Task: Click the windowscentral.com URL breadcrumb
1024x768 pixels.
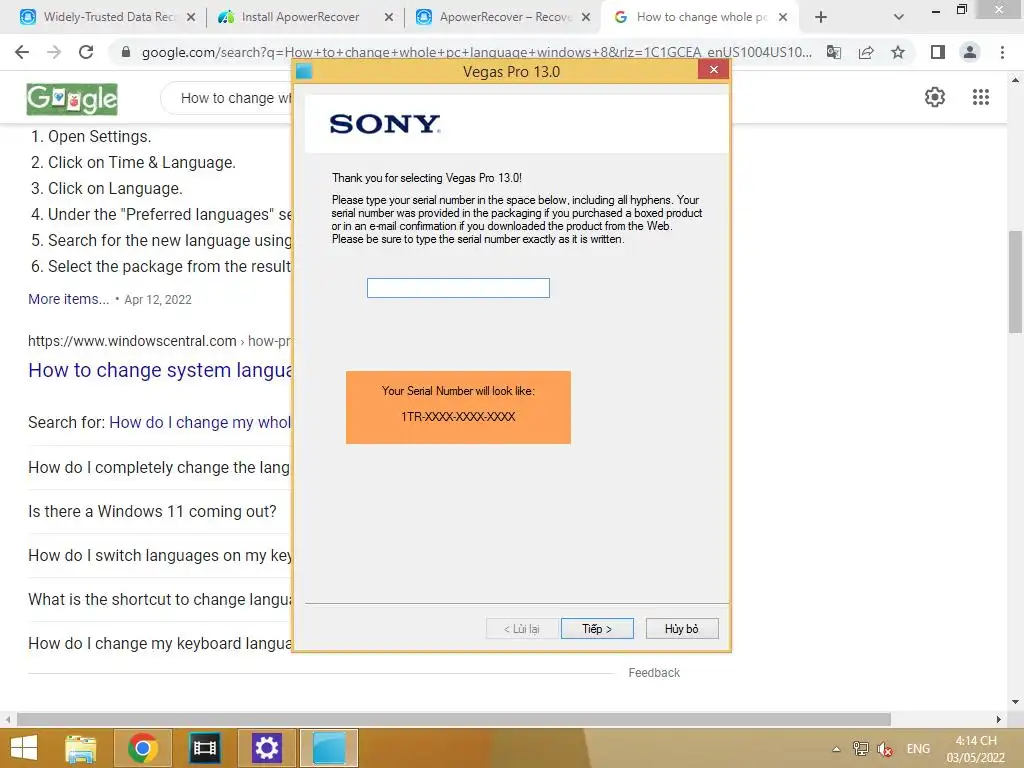Action: [x=159, y=341]
